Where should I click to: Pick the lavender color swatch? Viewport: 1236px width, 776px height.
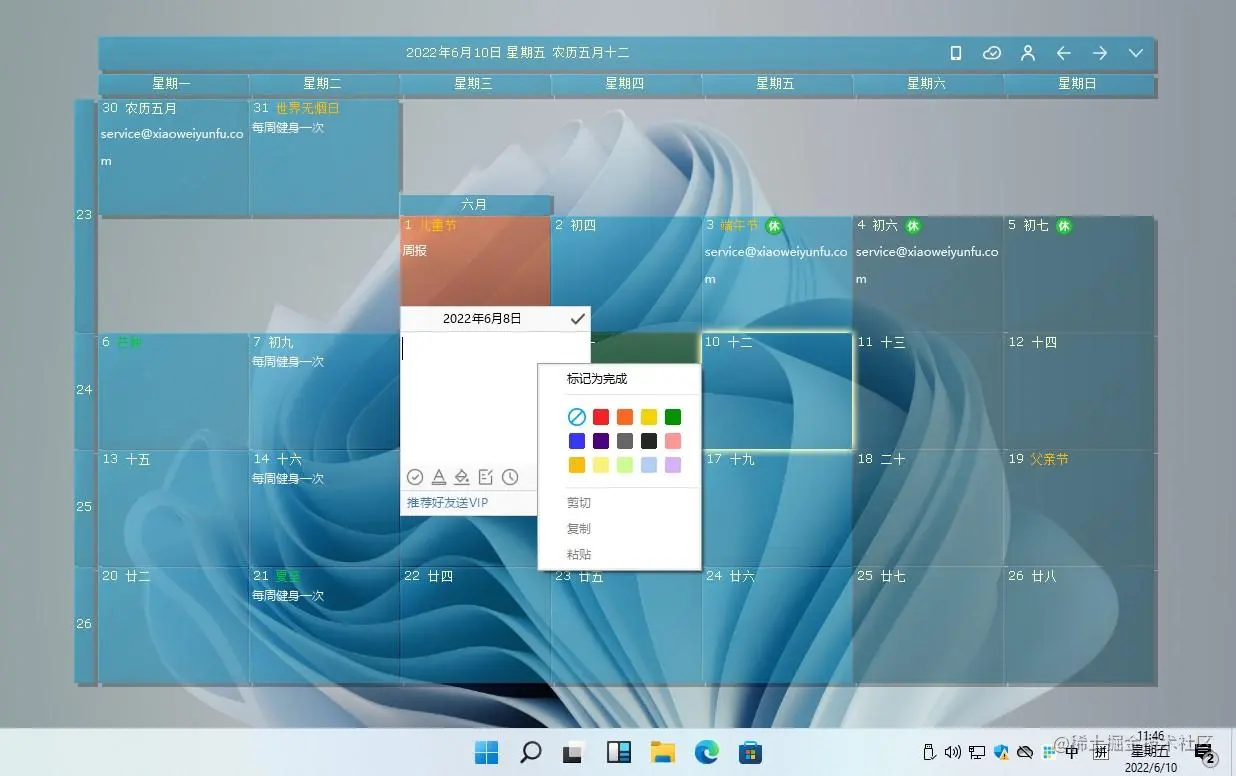pos(673,465)
